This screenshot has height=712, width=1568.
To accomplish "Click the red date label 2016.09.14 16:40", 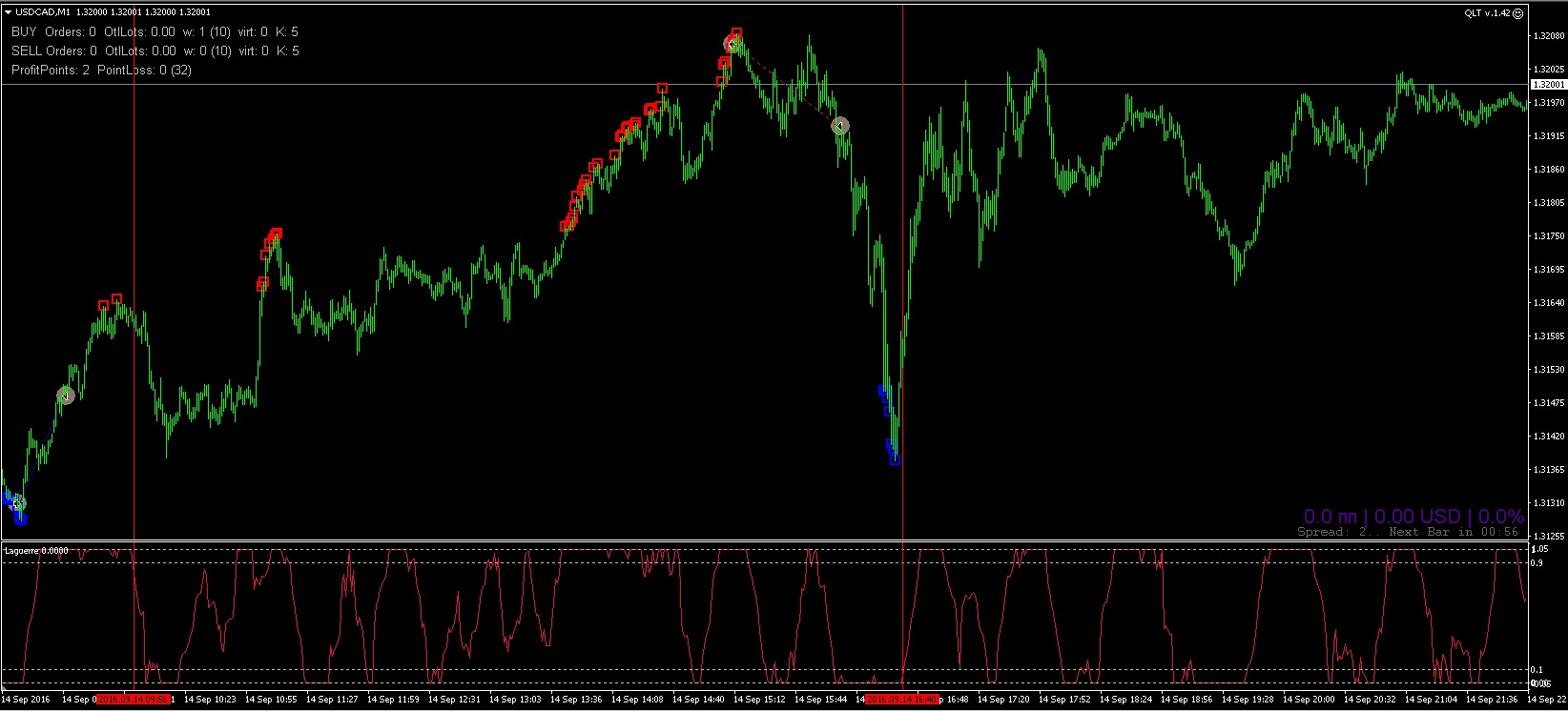I will click(x=902, y=700).
